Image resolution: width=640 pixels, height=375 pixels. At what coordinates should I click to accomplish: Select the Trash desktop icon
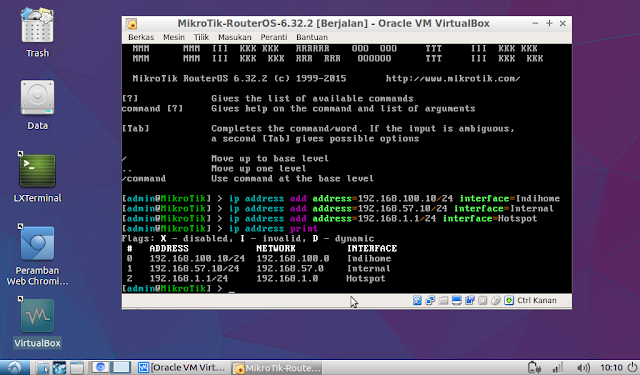click(37, 33)
